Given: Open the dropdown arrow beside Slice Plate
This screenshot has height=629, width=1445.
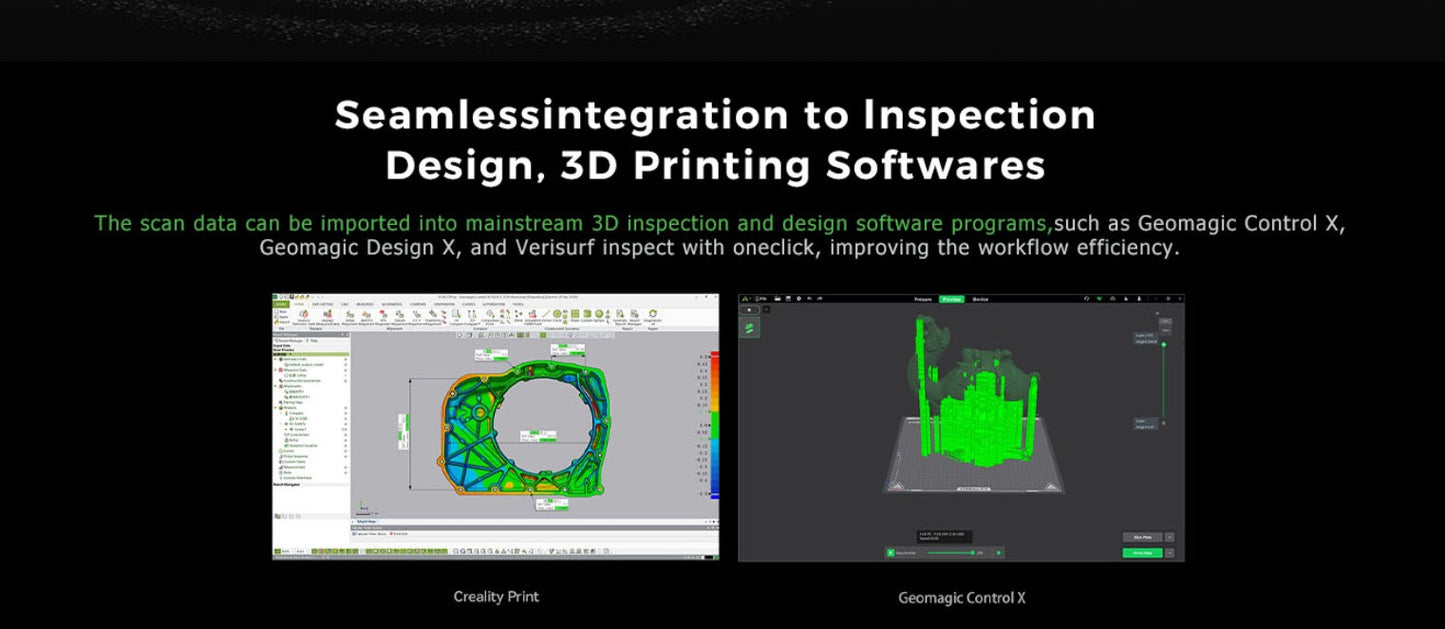Looking at the screenshot, I should [x=1170, y=537].
